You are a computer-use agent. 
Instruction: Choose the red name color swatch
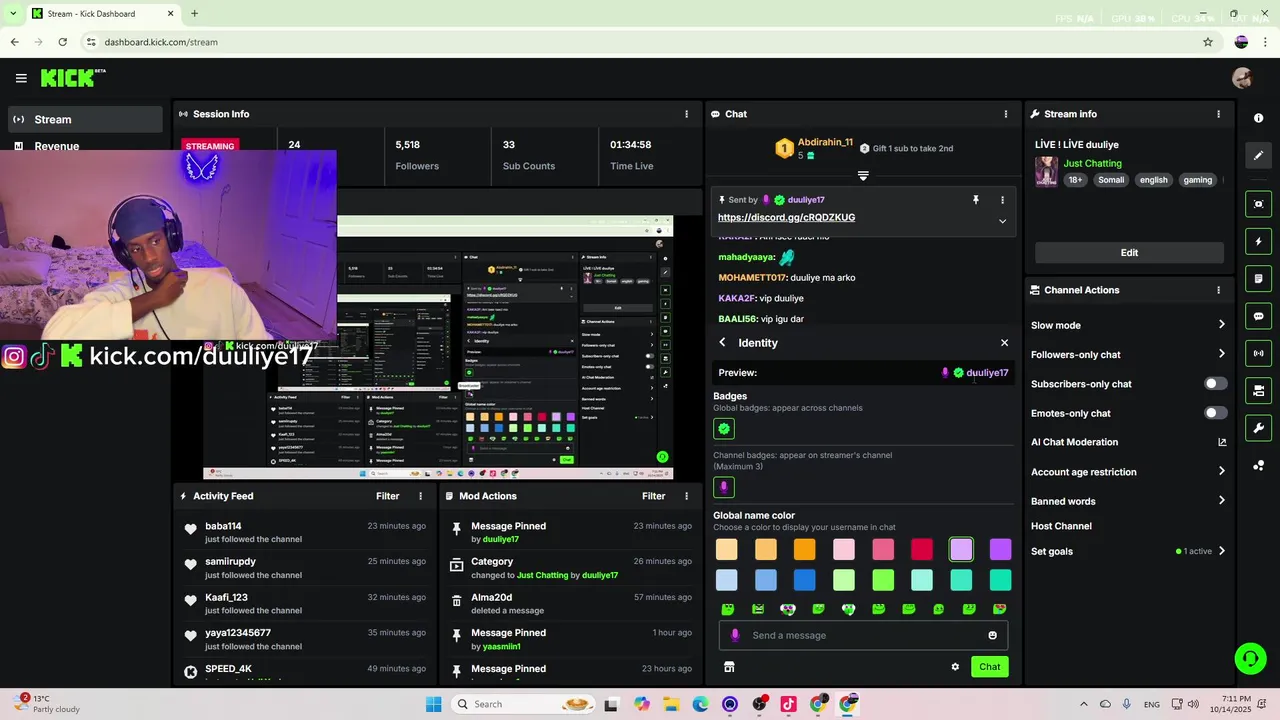click(x=922, y=549)
